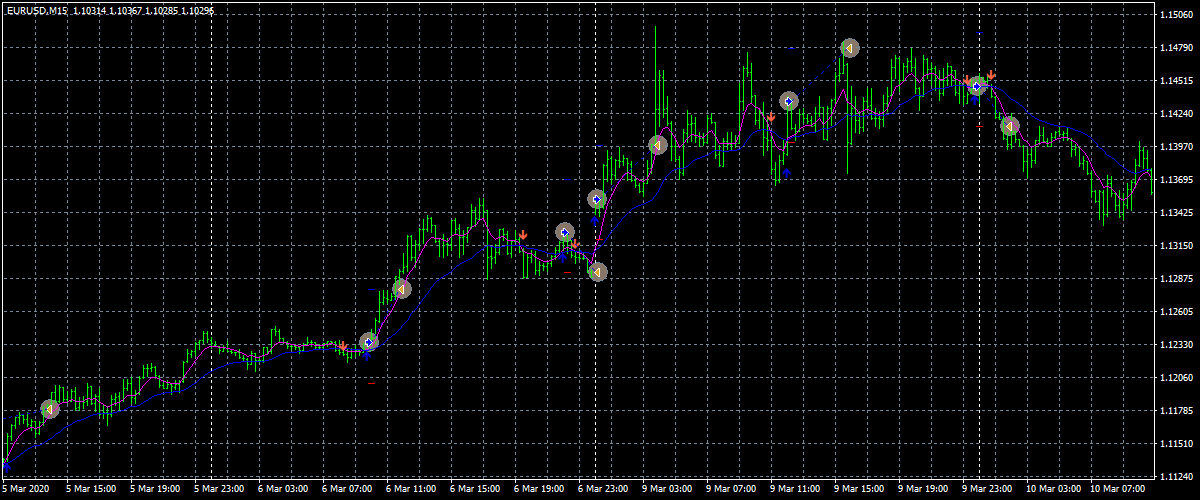Screen dimensions: 1200x500
Task: Click price label 1.12605
Action: (1176, 312)
